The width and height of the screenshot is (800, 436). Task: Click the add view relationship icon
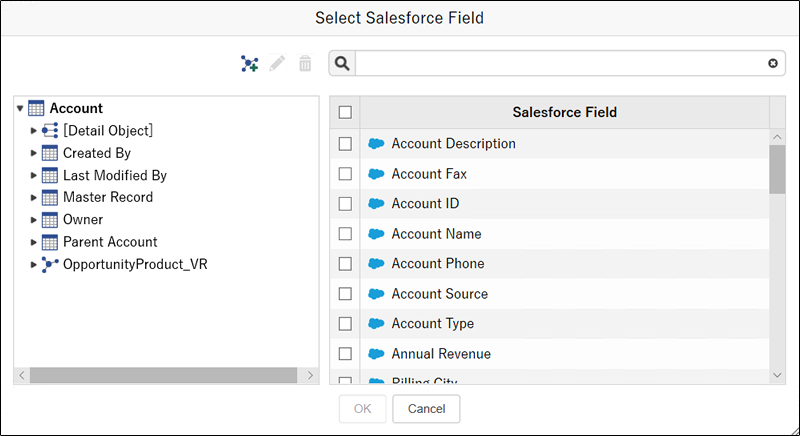(x=249, y=64)
